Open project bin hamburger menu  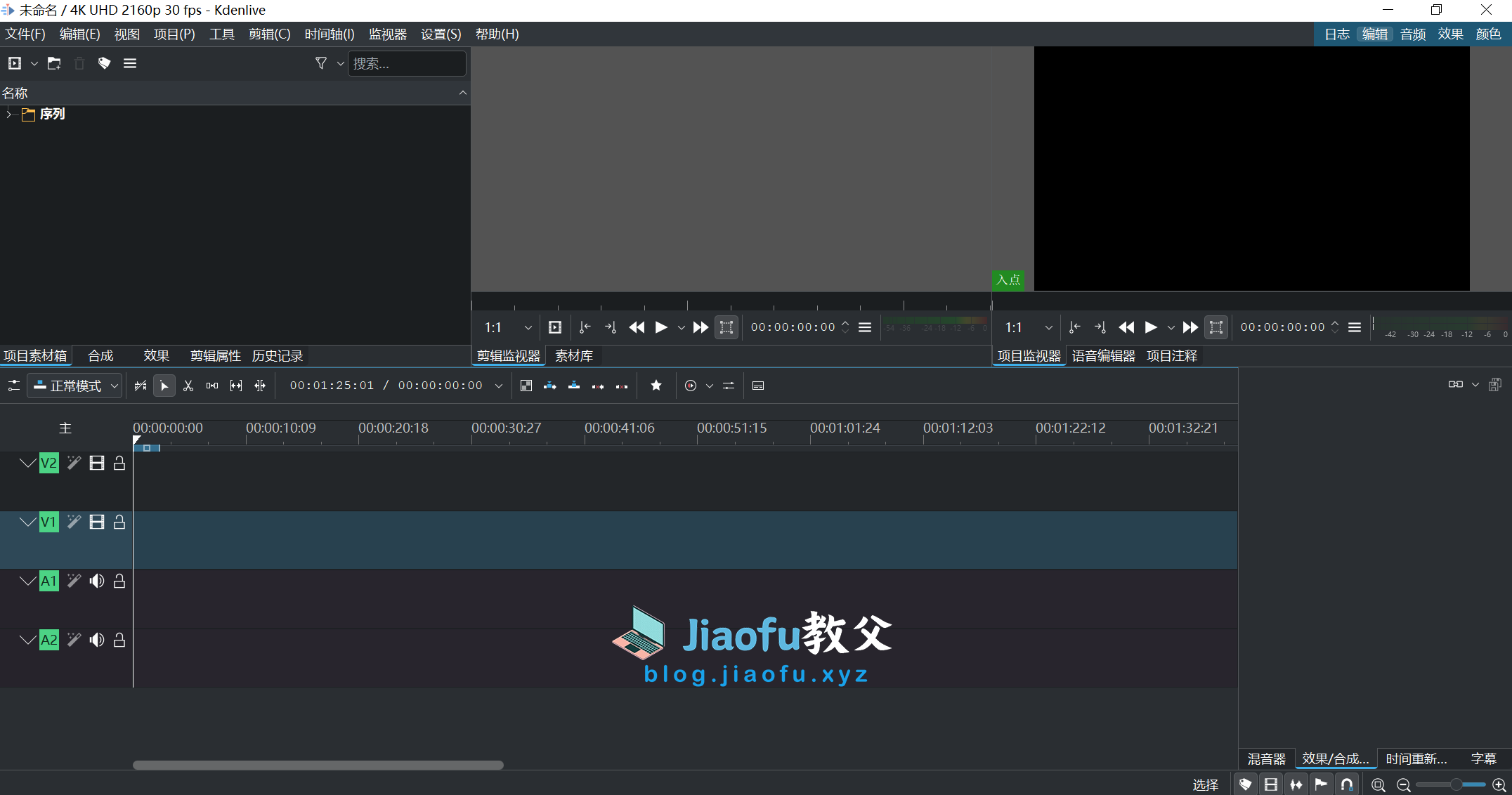coord(130,63)
